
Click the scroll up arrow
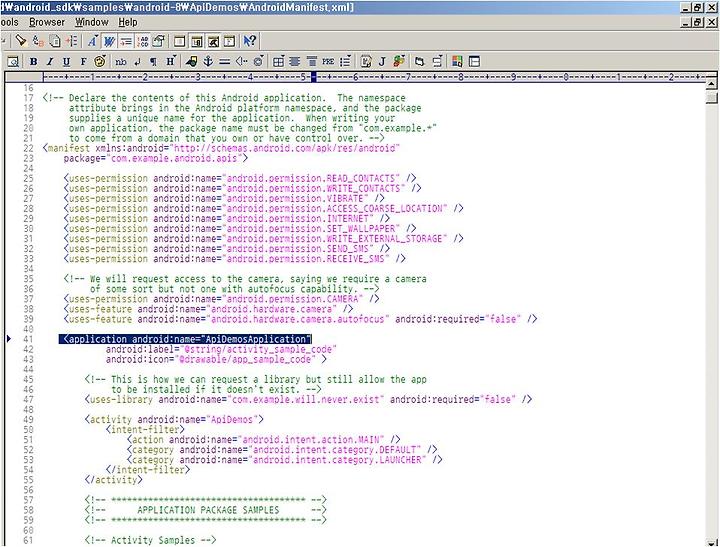point(712,84)
